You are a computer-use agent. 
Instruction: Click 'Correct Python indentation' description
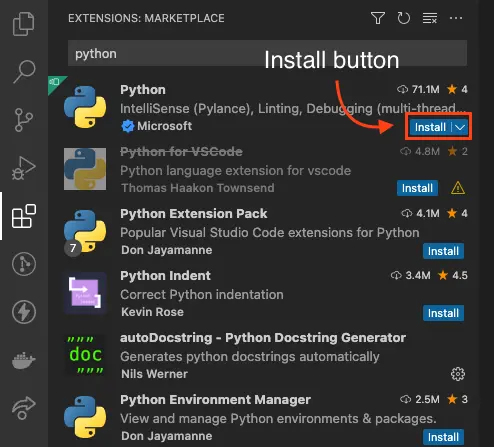coord(202,295)
